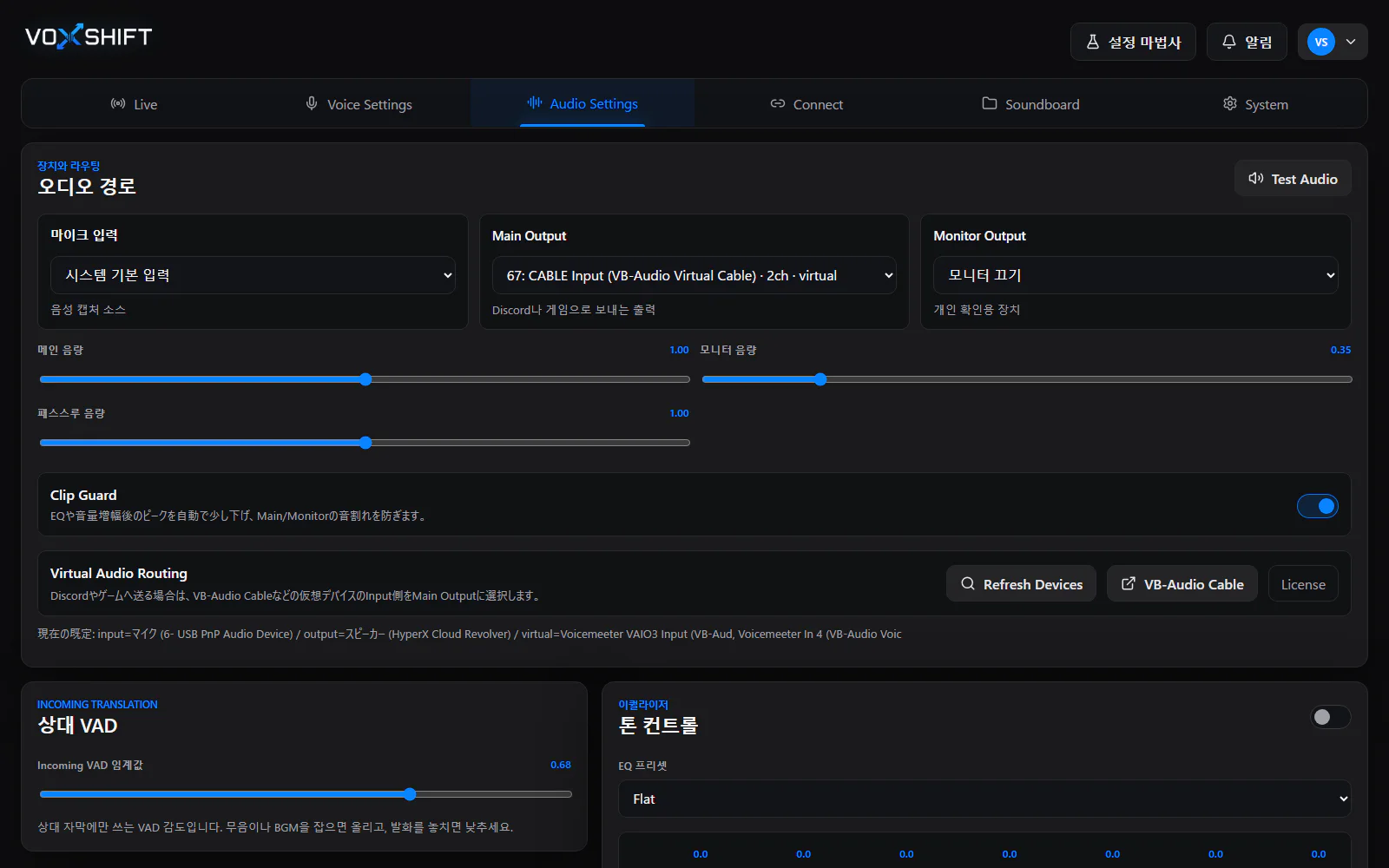1389x868 pixels.
Task: Click the magnifier icon in Refresh Devices
Action: coord(968,584)
